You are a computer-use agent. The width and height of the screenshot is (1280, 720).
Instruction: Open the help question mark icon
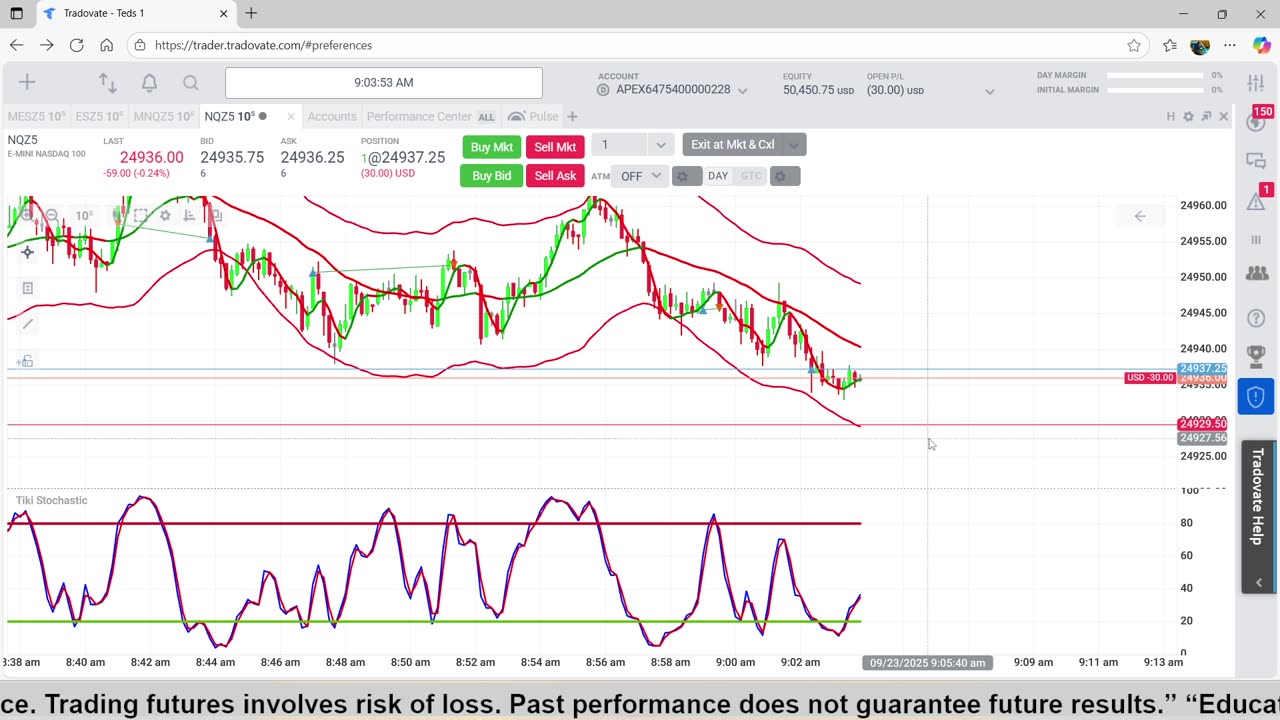pyautogui.click(x=1256, y=318)
